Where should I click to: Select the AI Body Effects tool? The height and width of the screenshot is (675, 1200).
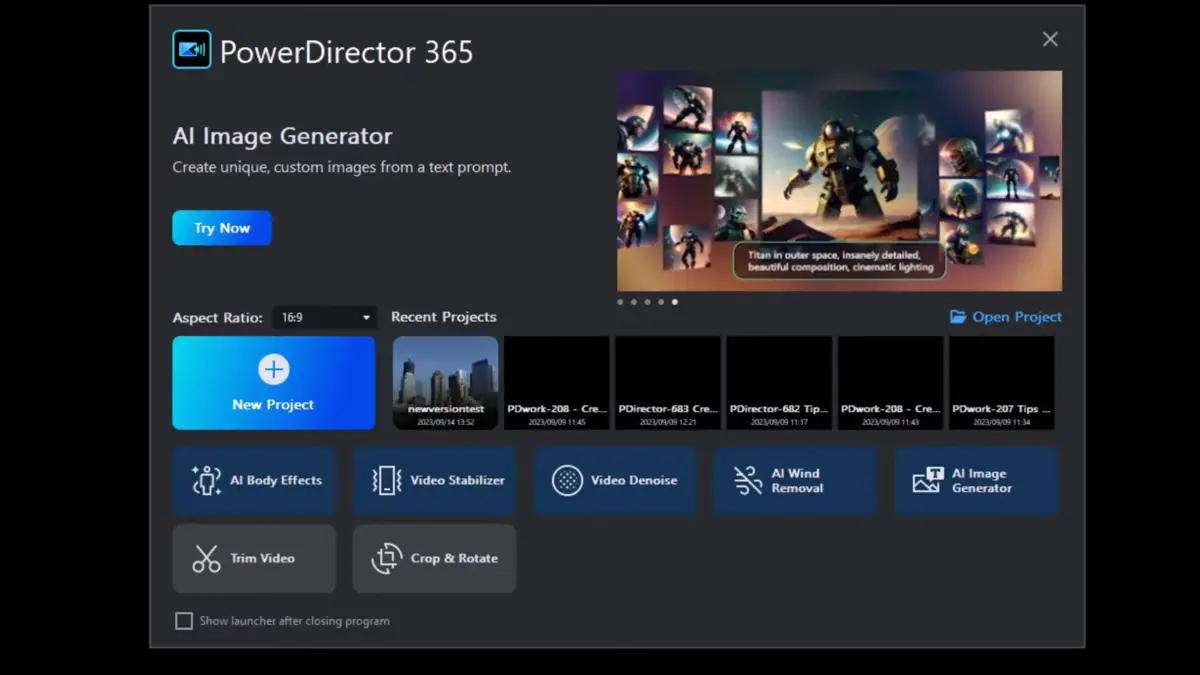coord(254,481)
